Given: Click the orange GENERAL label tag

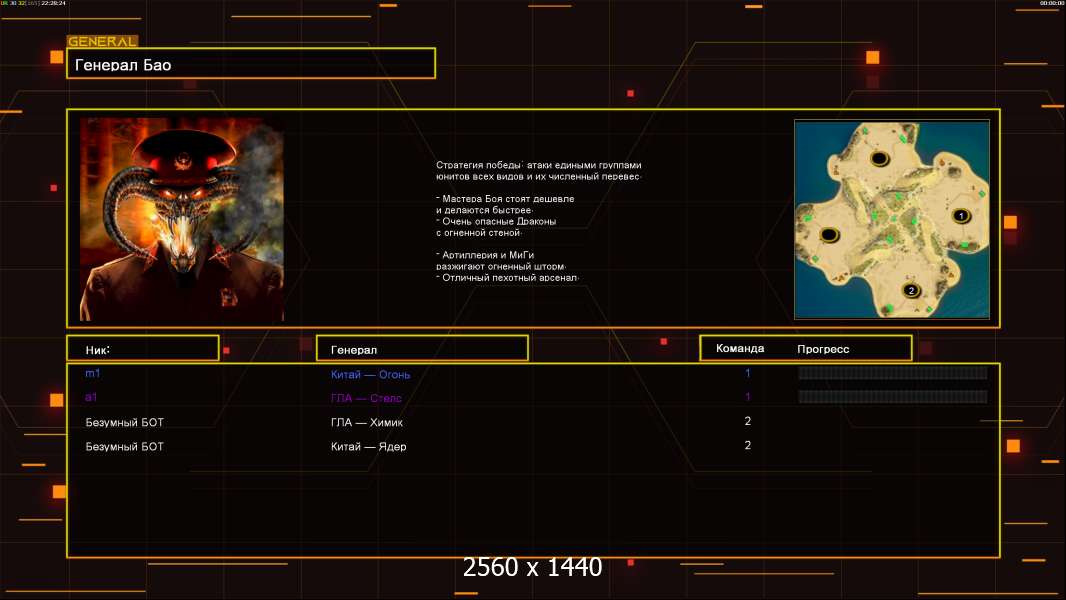Looking at the screenshot, I should pos(103,41).
